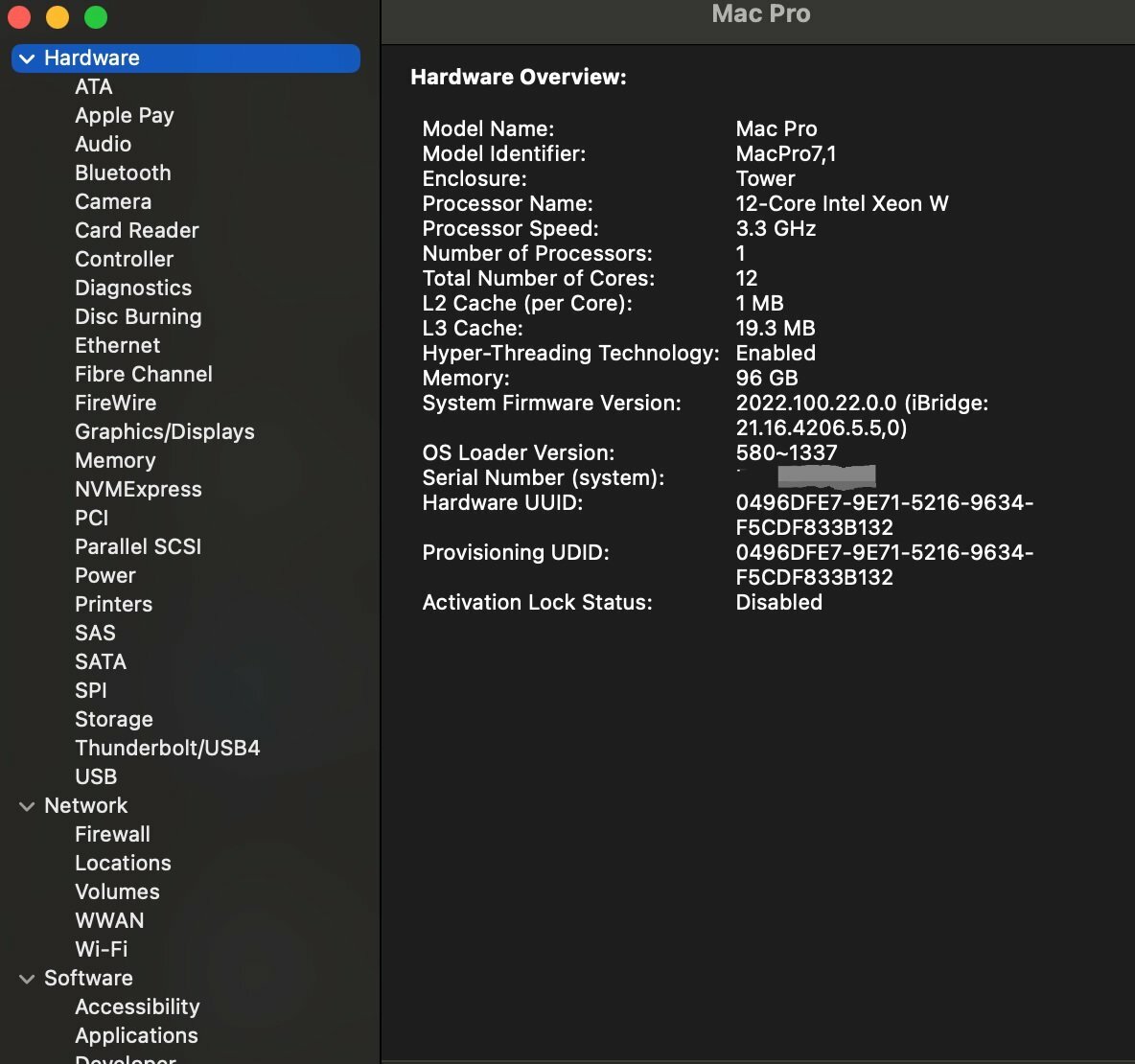Click the Hardware Overview heading
The image size is (1135, 1064).
click(x=519, y=77)
